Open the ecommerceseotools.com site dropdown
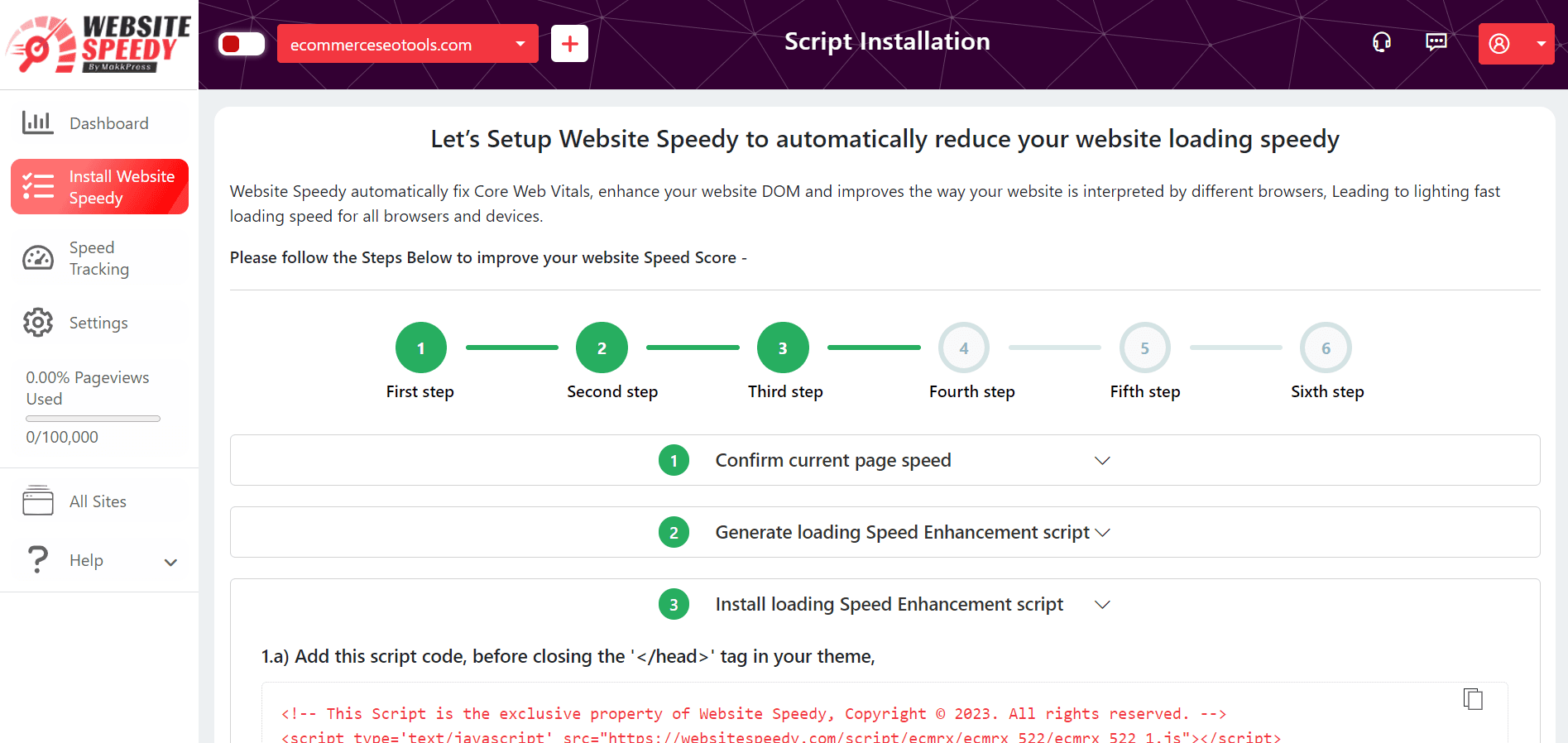Screen dimensions: 1568x743 (x=407, y=44)
